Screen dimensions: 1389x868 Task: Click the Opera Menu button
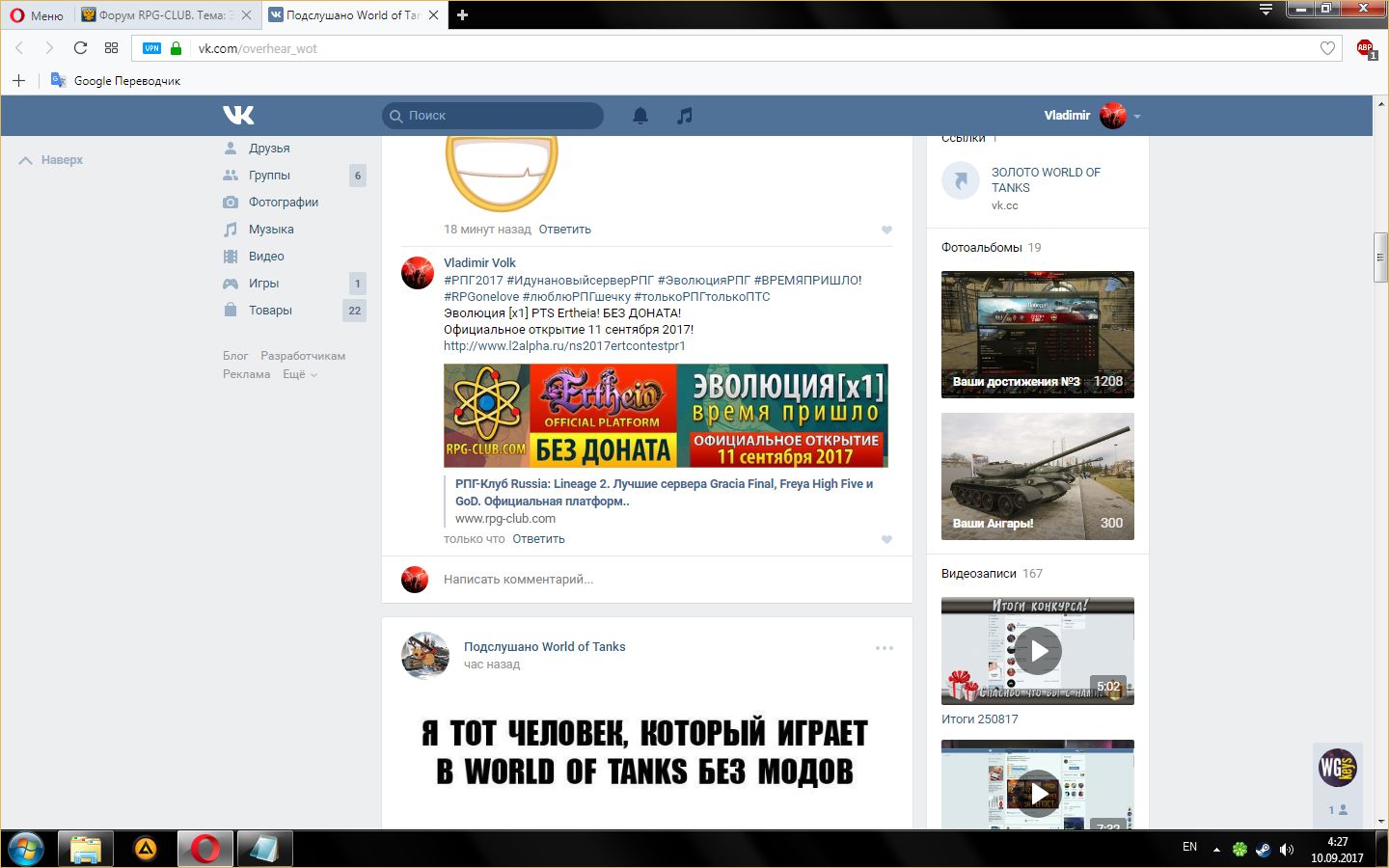37,15
